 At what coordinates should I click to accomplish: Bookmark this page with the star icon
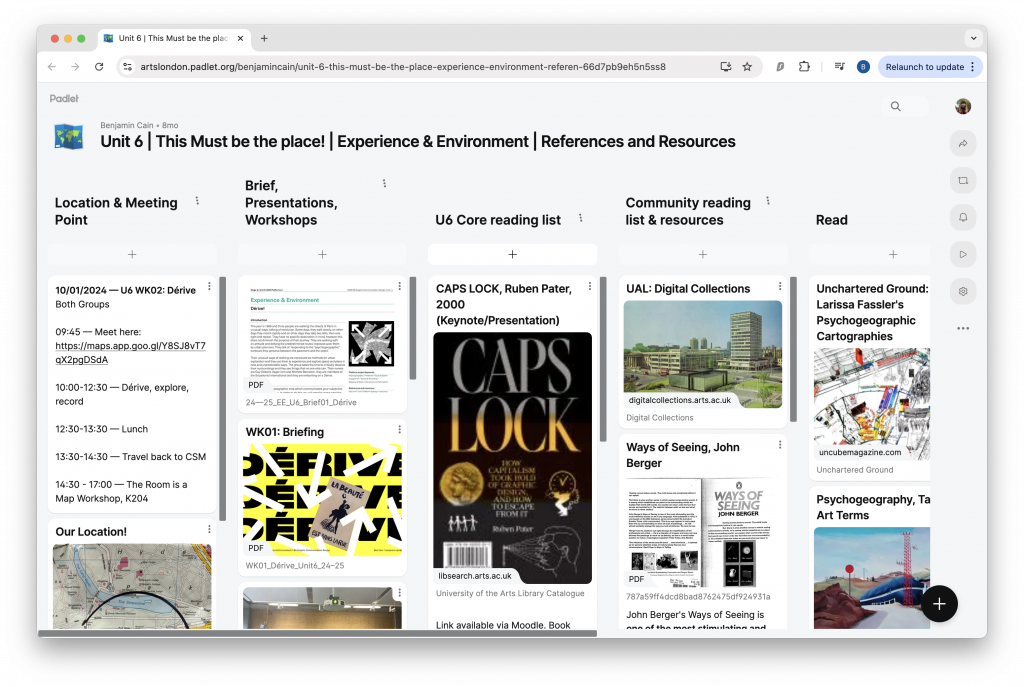pyautogui.click(x=747, y=67)
